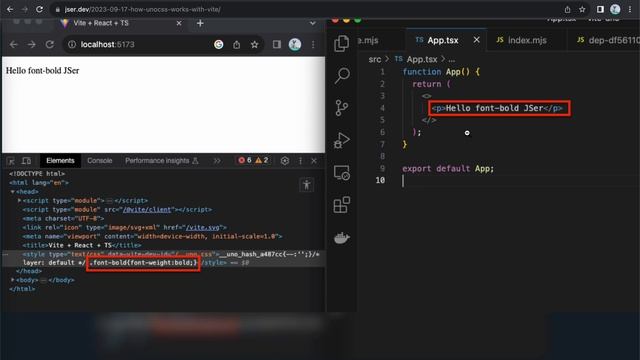This screenshot has height=360, width=640.
Task: Bookmark localhost page with star icon
Action: tap(255, 44)
